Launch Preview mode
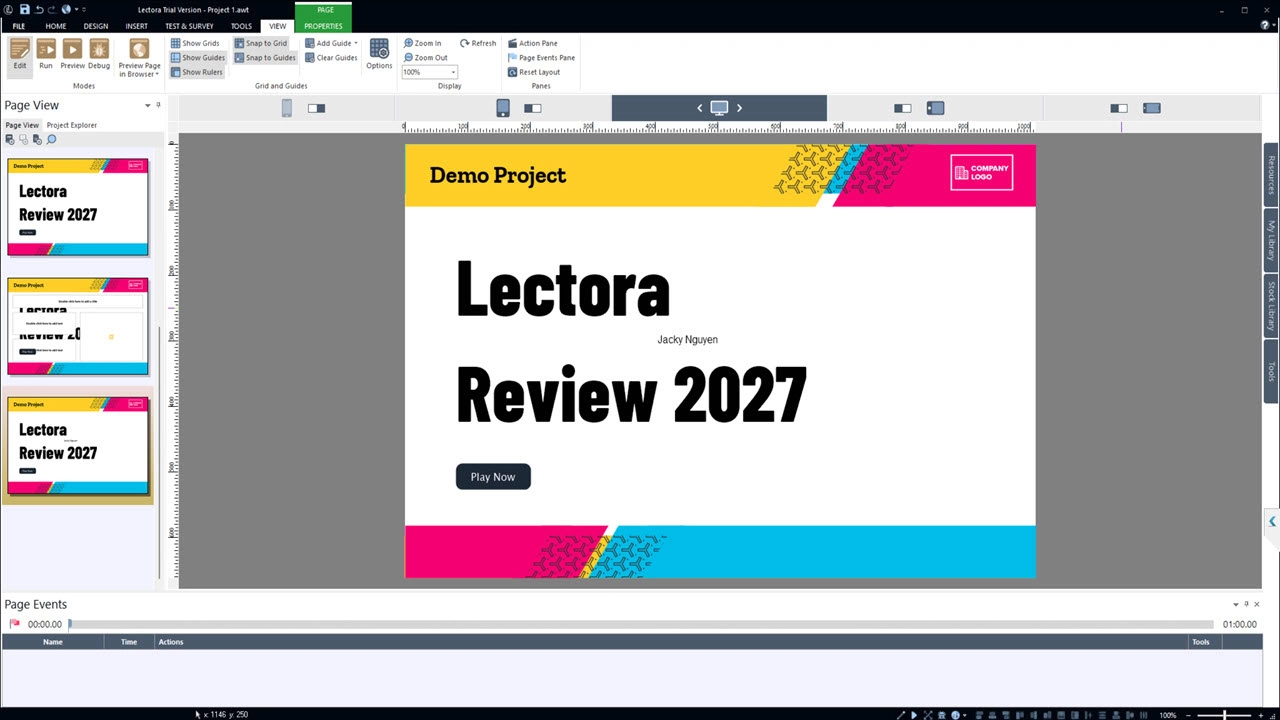 72,54
